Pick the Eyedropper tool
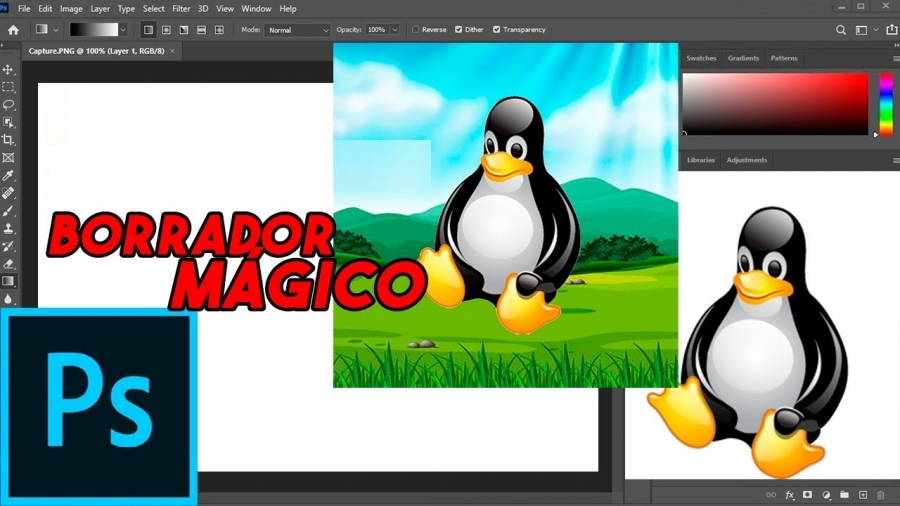The image size is (900, 506). coord(9,175)
